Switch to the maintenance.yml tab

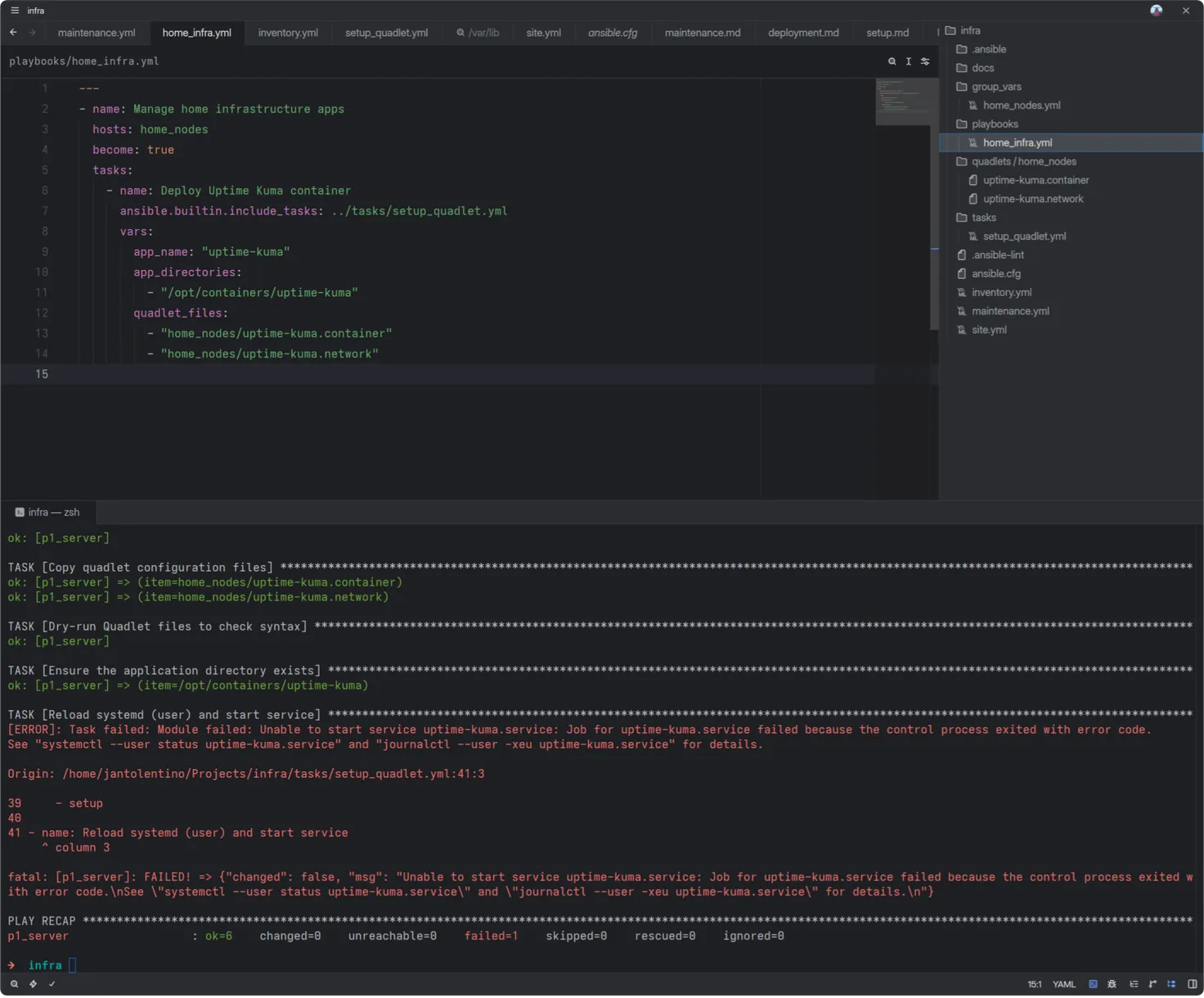pos(97,33)
